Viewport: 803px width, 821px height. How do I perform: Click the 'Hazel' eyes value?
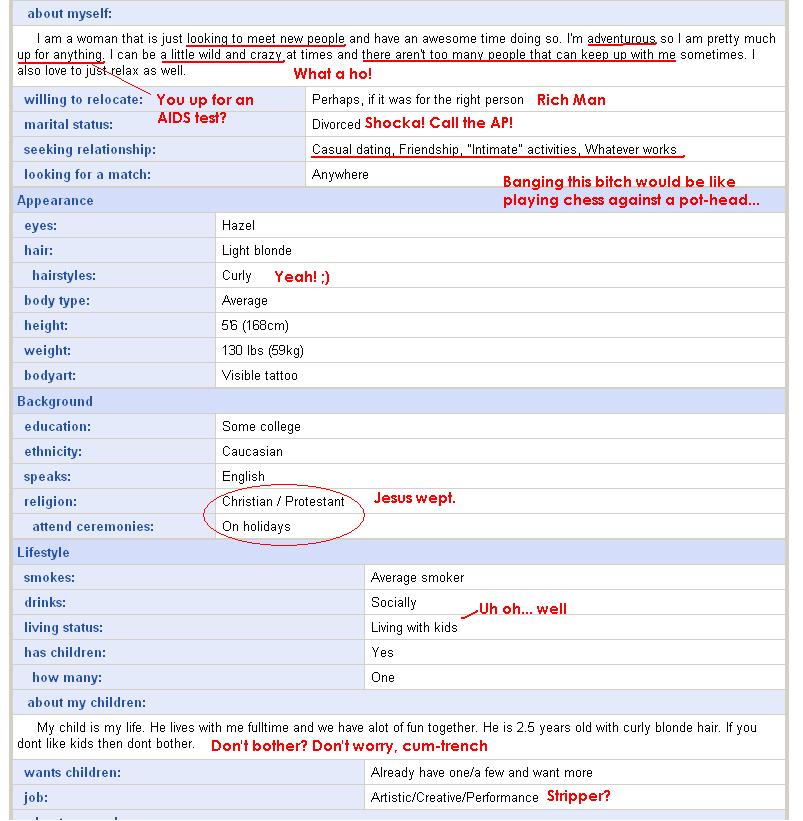click(238, 226)
